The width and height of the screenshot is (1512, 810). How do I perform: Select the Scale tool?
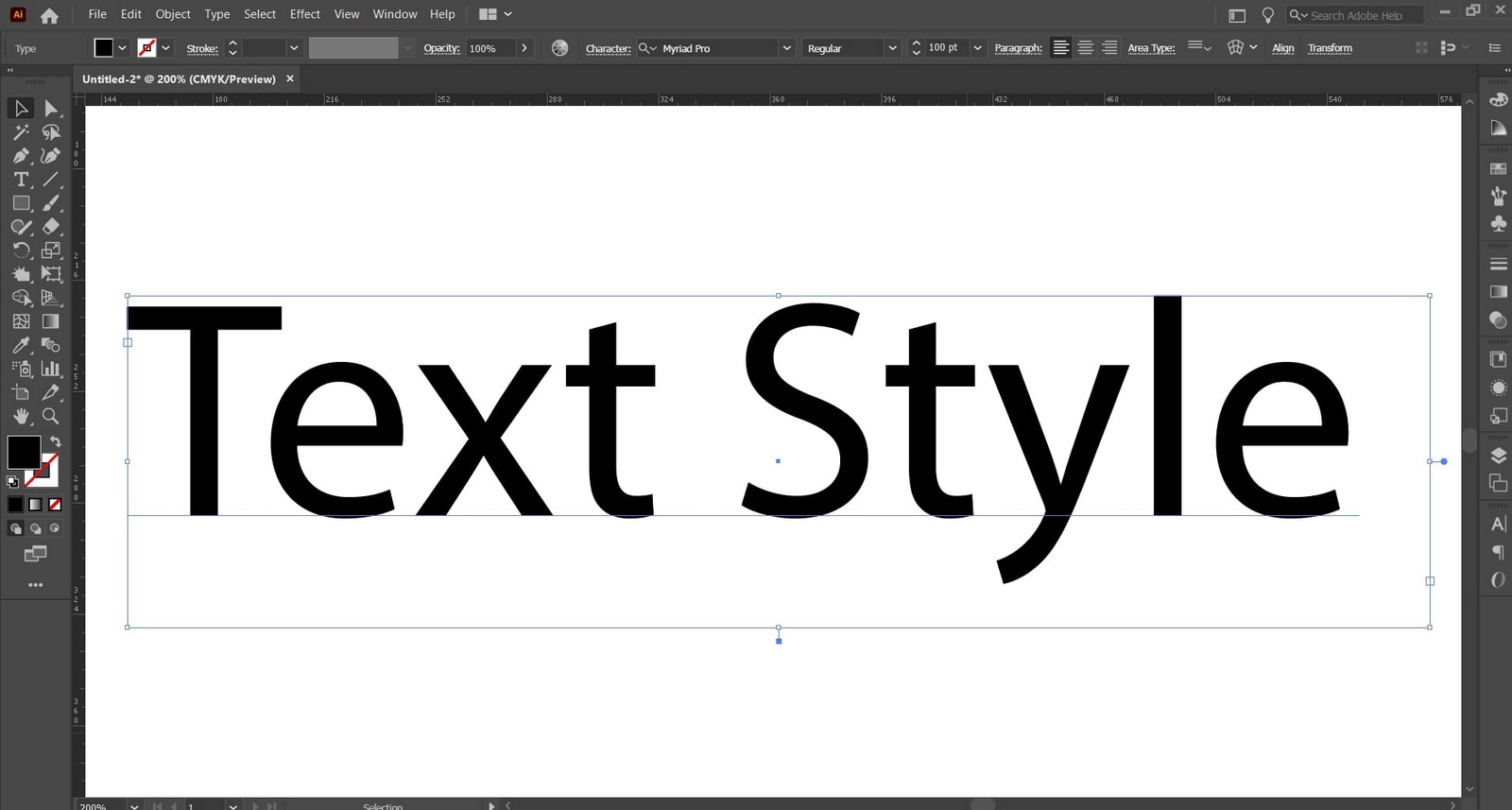[x=51, y=250]
